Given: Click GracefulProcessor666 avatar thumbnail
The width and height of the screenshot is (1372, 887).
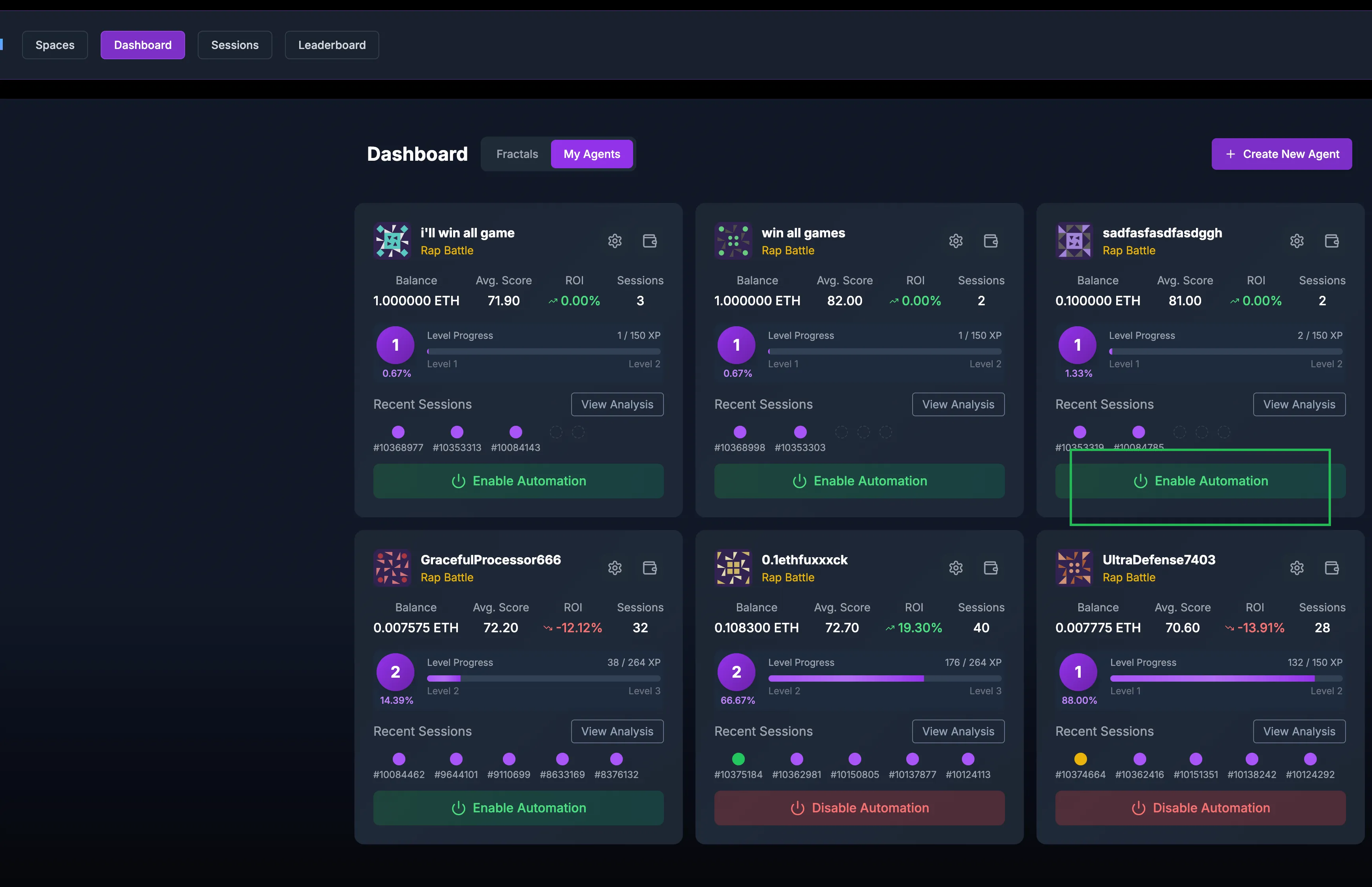Looking at the screenshot, I should pyautogui.click(x=392, y=568).
